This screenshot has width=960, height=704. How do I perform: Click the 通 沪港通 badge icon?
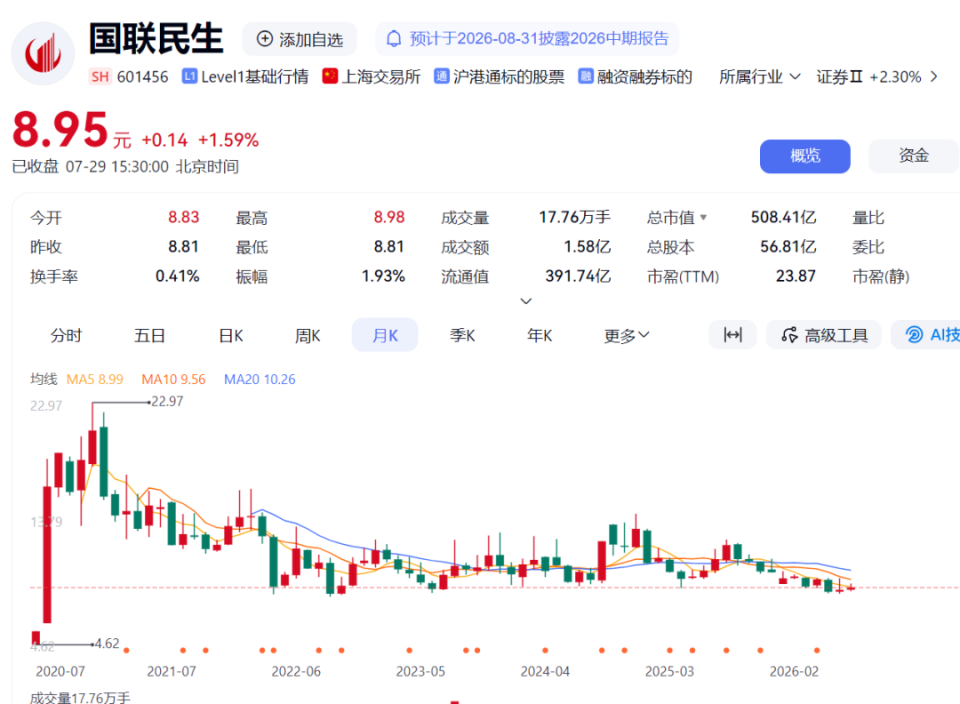[x=441, y=77]
